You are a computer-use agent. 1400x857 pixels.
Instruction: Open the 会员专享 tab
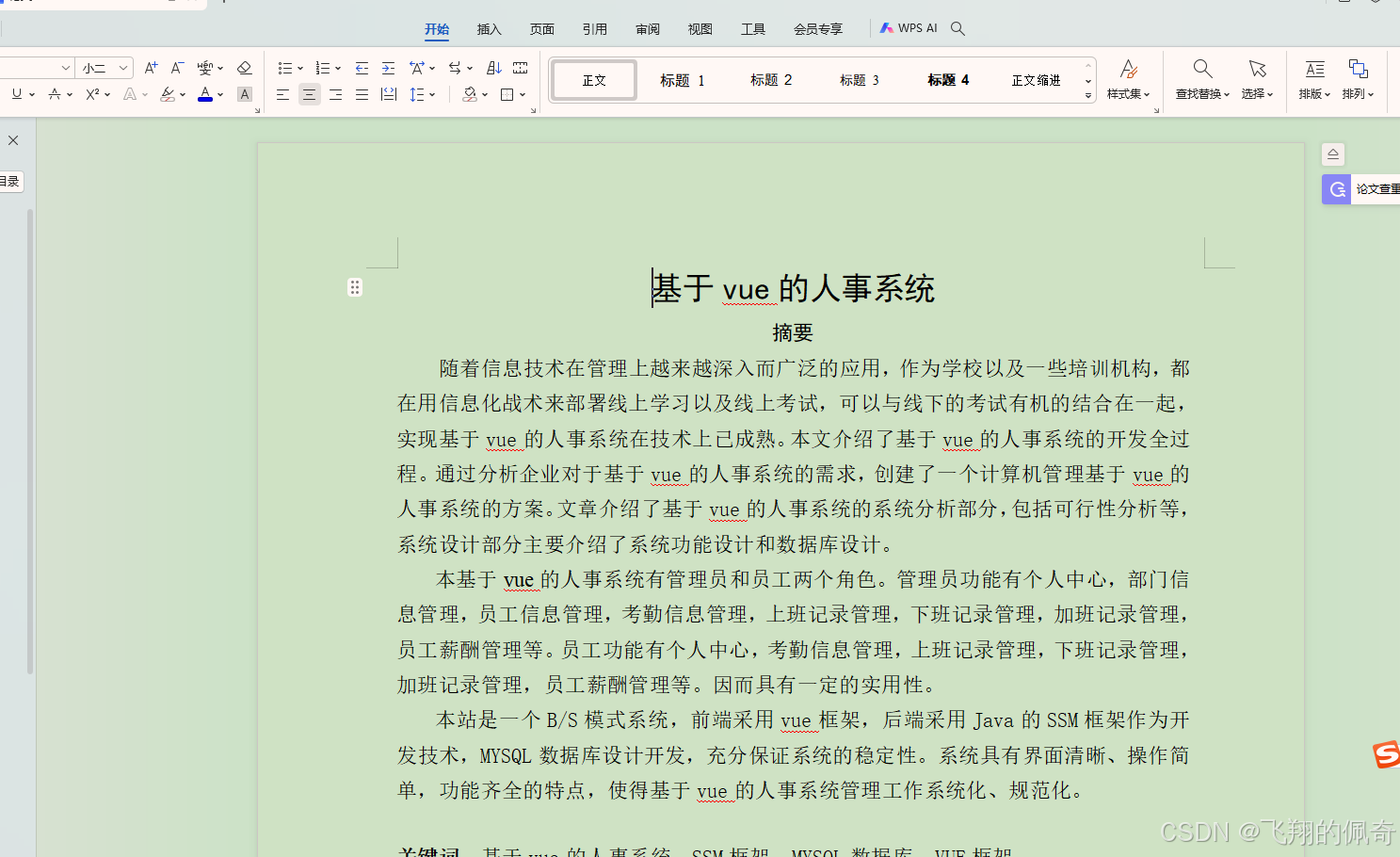pos(818,29)
